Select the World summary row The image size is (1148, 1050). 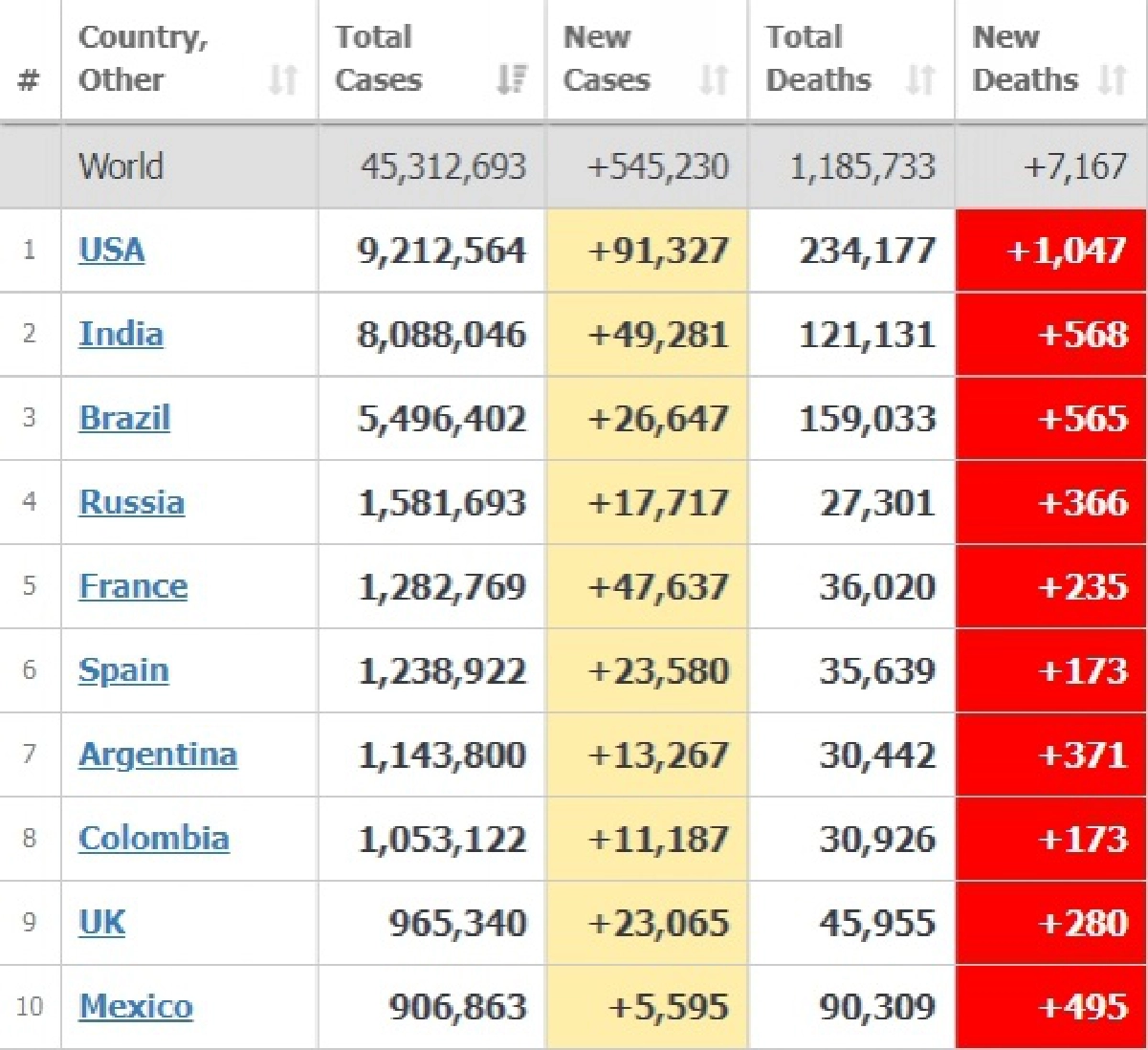pos(574,167)
